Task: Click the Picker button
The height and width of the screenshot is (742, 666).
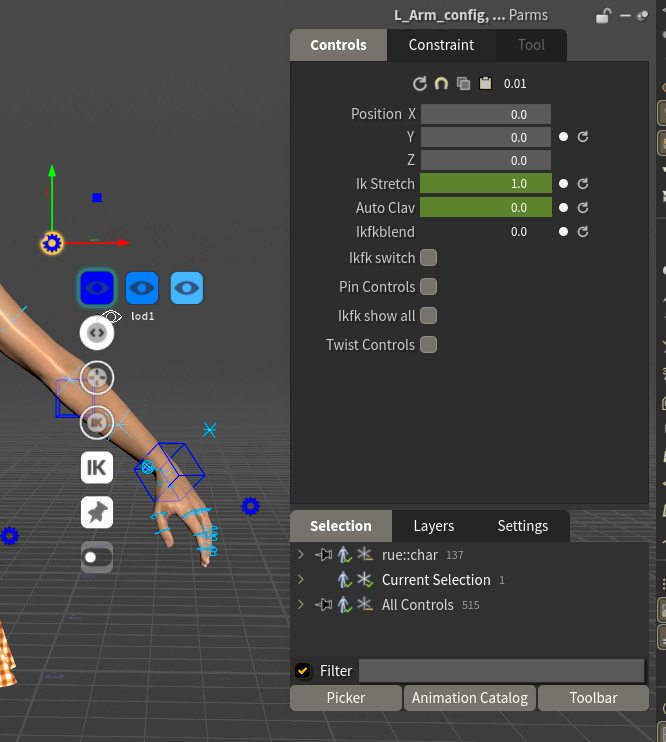Action: pos(346,698)
